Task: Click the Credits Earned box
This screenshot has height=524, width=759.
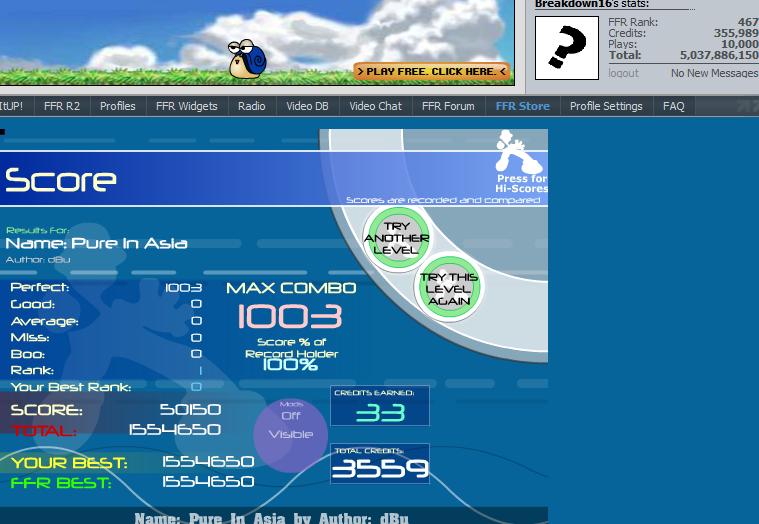Action: pyautogui.click(x=380, y=405)
